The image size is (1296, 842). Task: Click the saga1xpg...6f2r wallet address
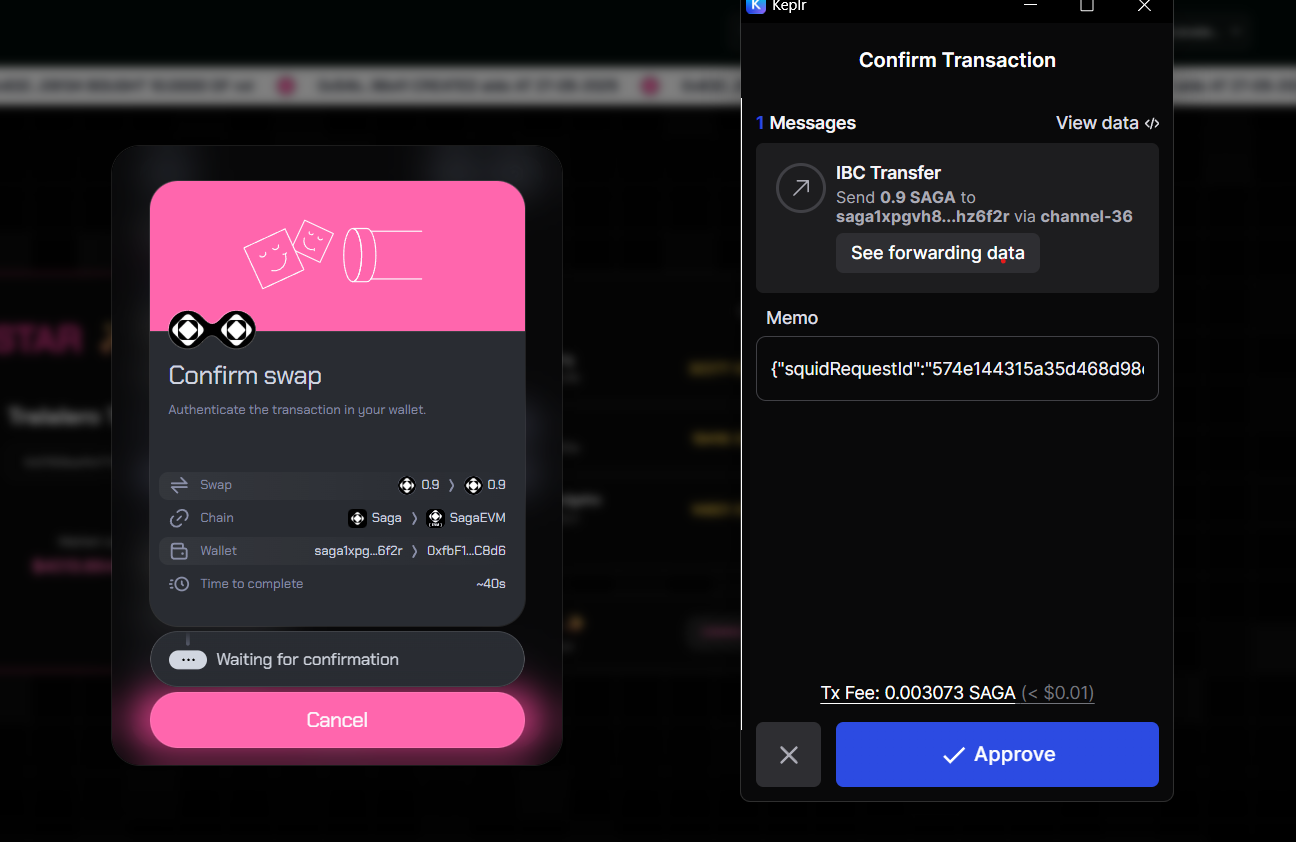click(x=358, y=551)
